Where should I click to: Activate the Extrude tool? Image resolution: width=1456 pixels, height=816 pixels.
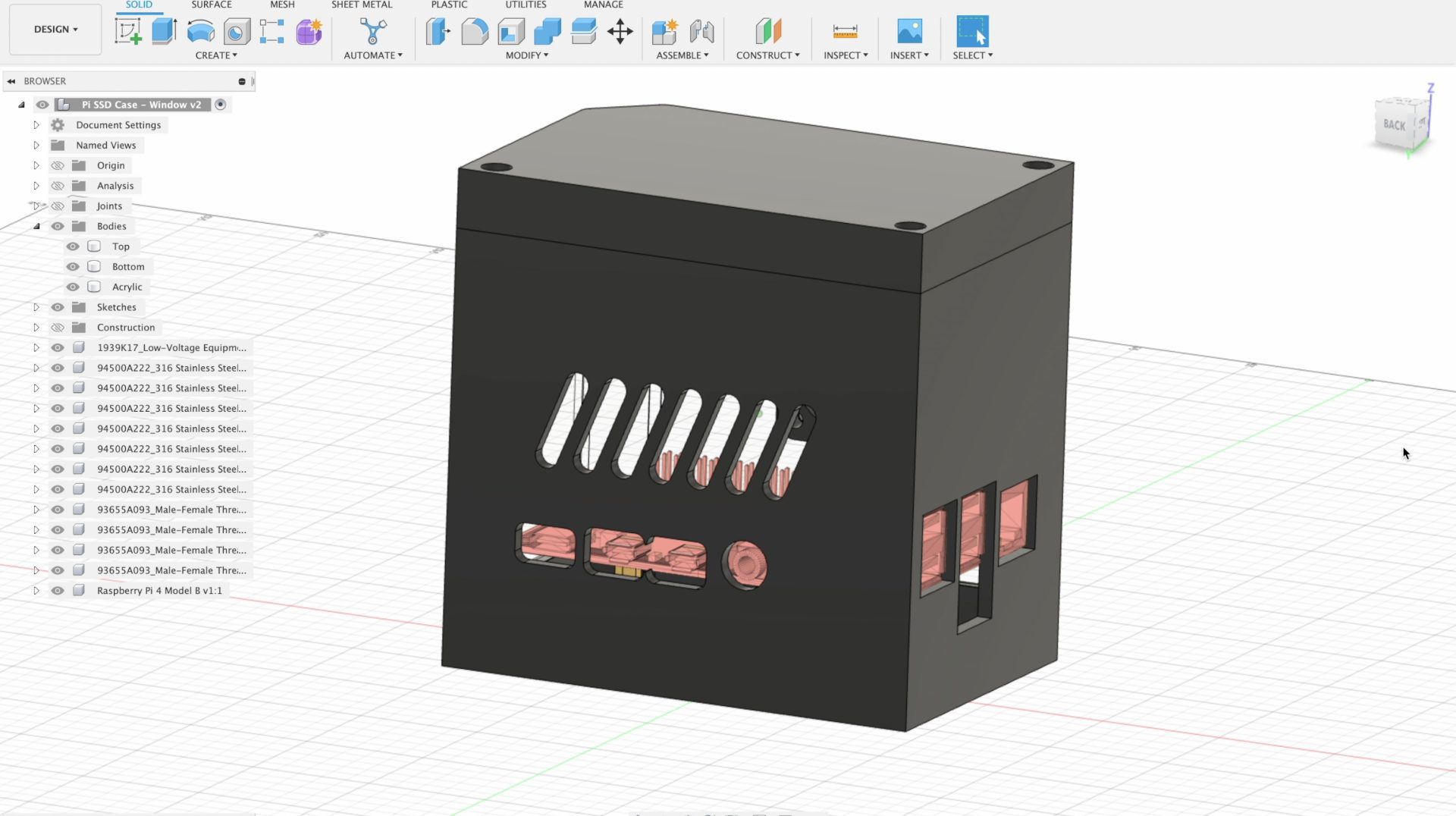165,31
